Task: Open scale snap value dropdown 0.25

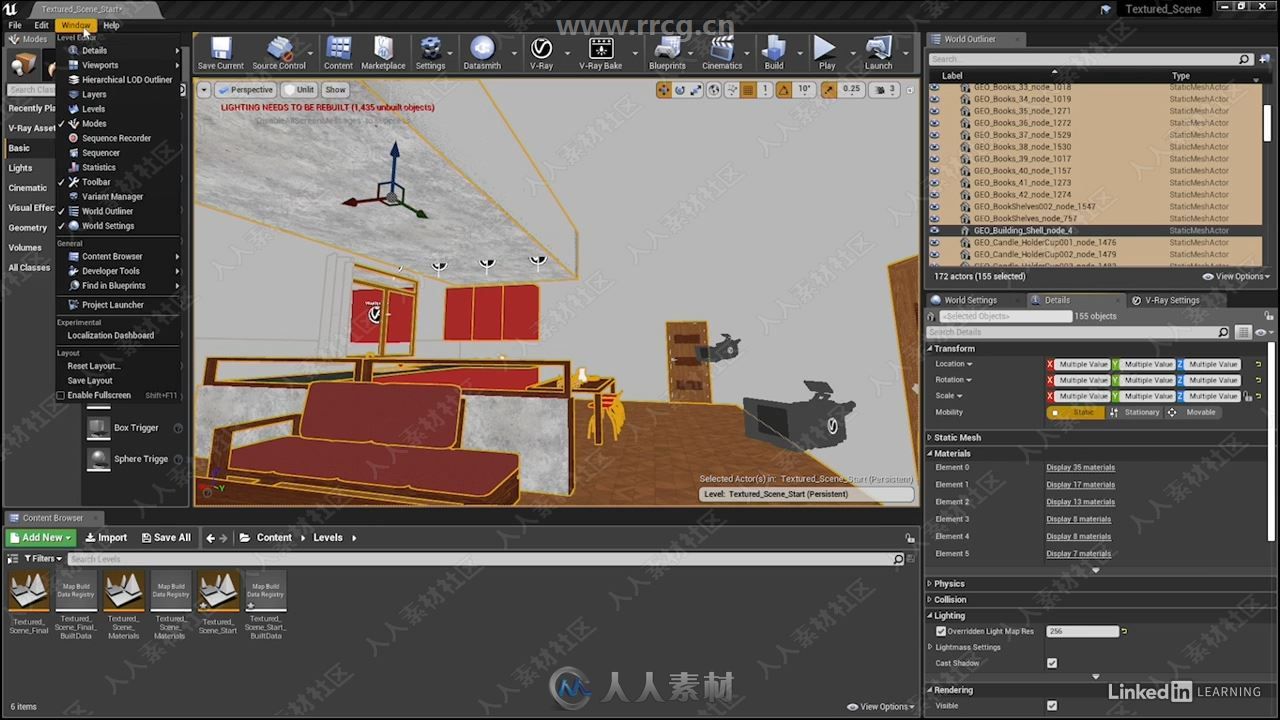Action: pyautogui.click(x=851, y=90)
